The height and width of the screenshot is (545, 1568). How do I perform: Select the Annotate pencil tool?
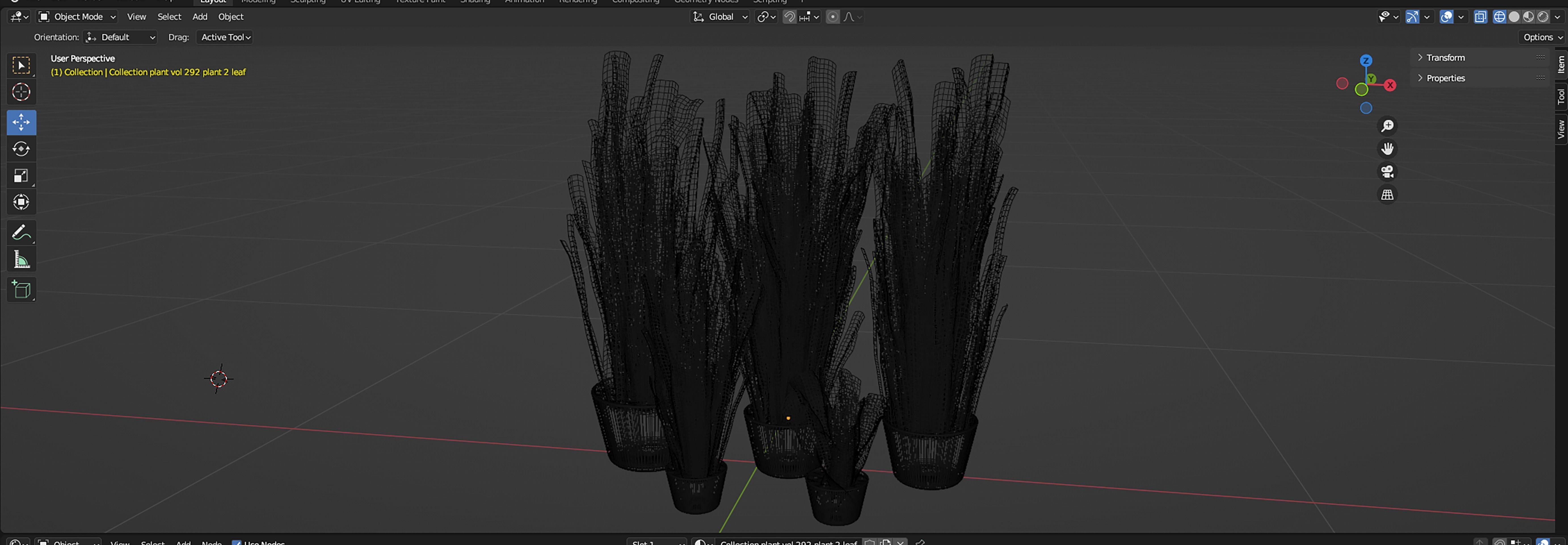tap(21, 232)
